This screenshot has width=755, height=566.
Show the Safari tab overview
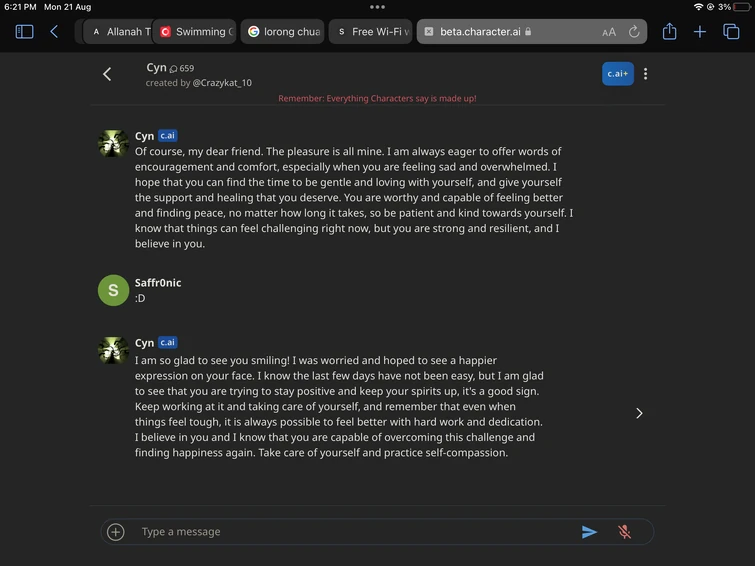click(x=731, y=32)
